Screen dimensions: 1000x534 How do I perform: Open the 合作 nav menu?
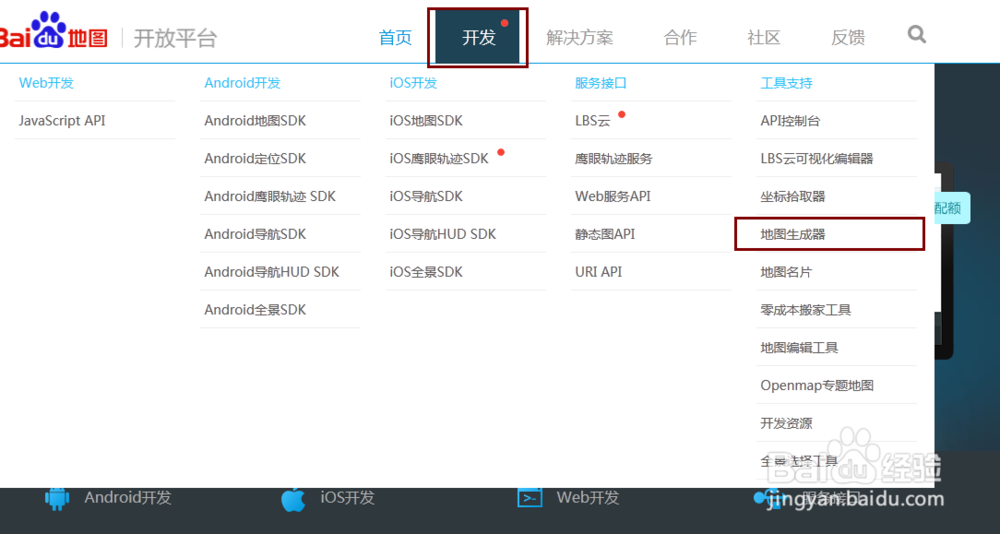pos(680,38)
